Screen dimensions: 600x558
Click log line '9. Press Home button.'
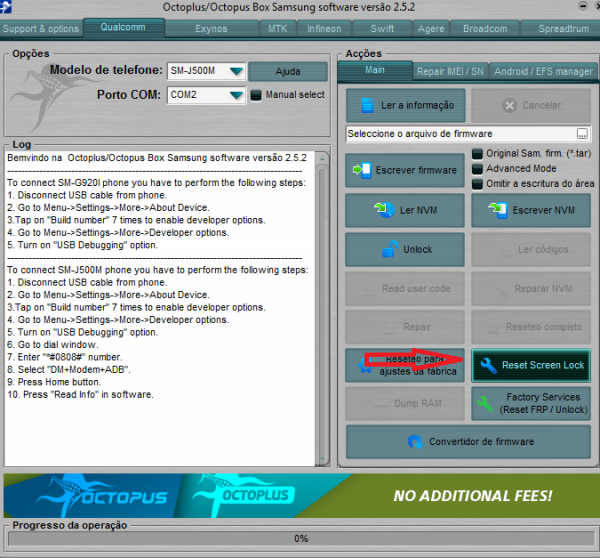tap(54, 382)
